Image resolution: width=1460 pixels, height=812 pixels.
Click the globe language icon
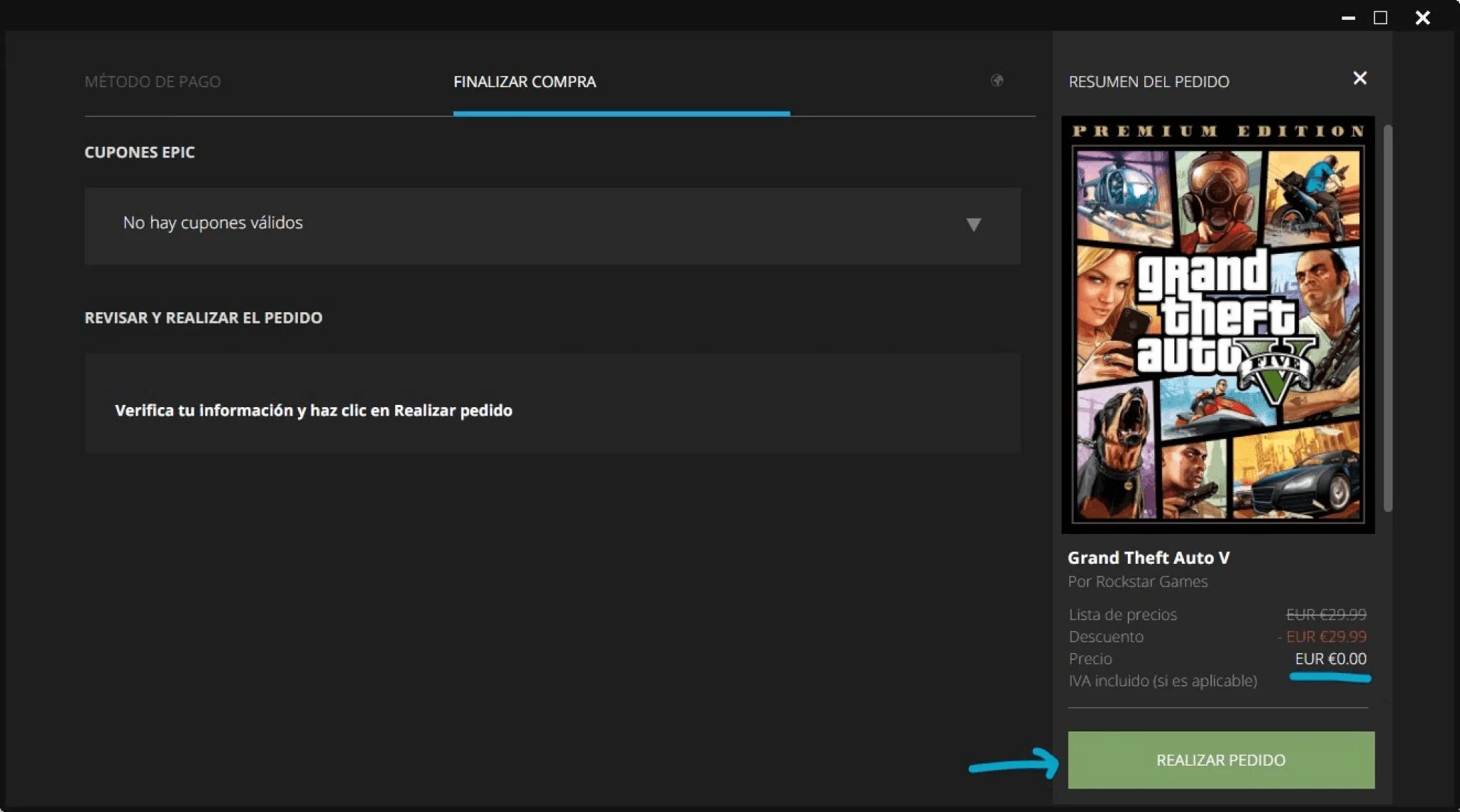[x=997, y=81]
